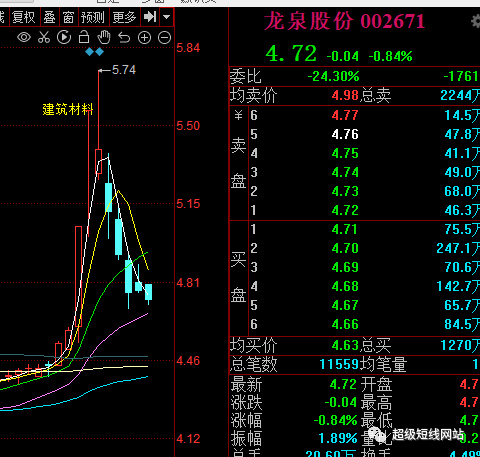480x457 pixels.
Task: Click the blue diamond markers above chart
Action: (x=95, y=52)
